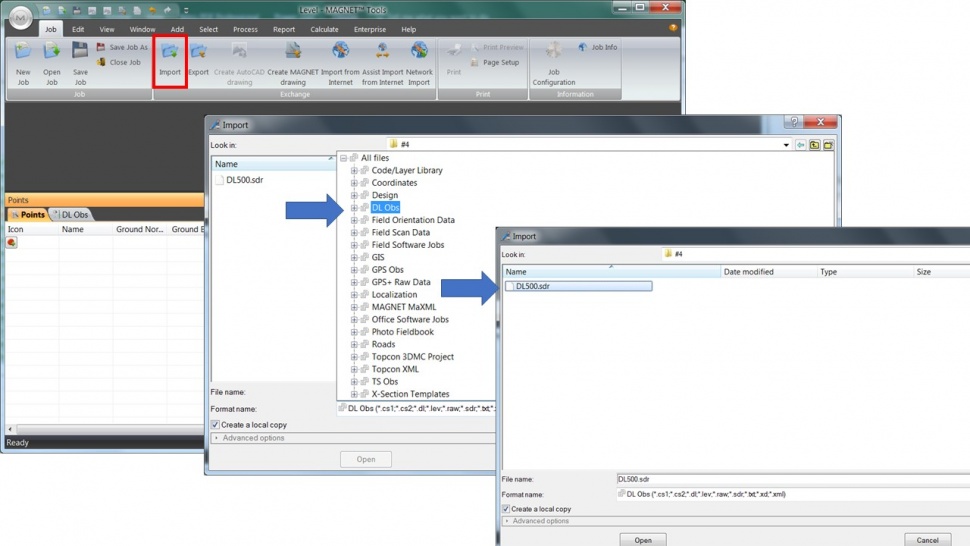This screenshot has width=970, height=546.
Task: Switch to the DL Obs tab
Action: (72, 215)
